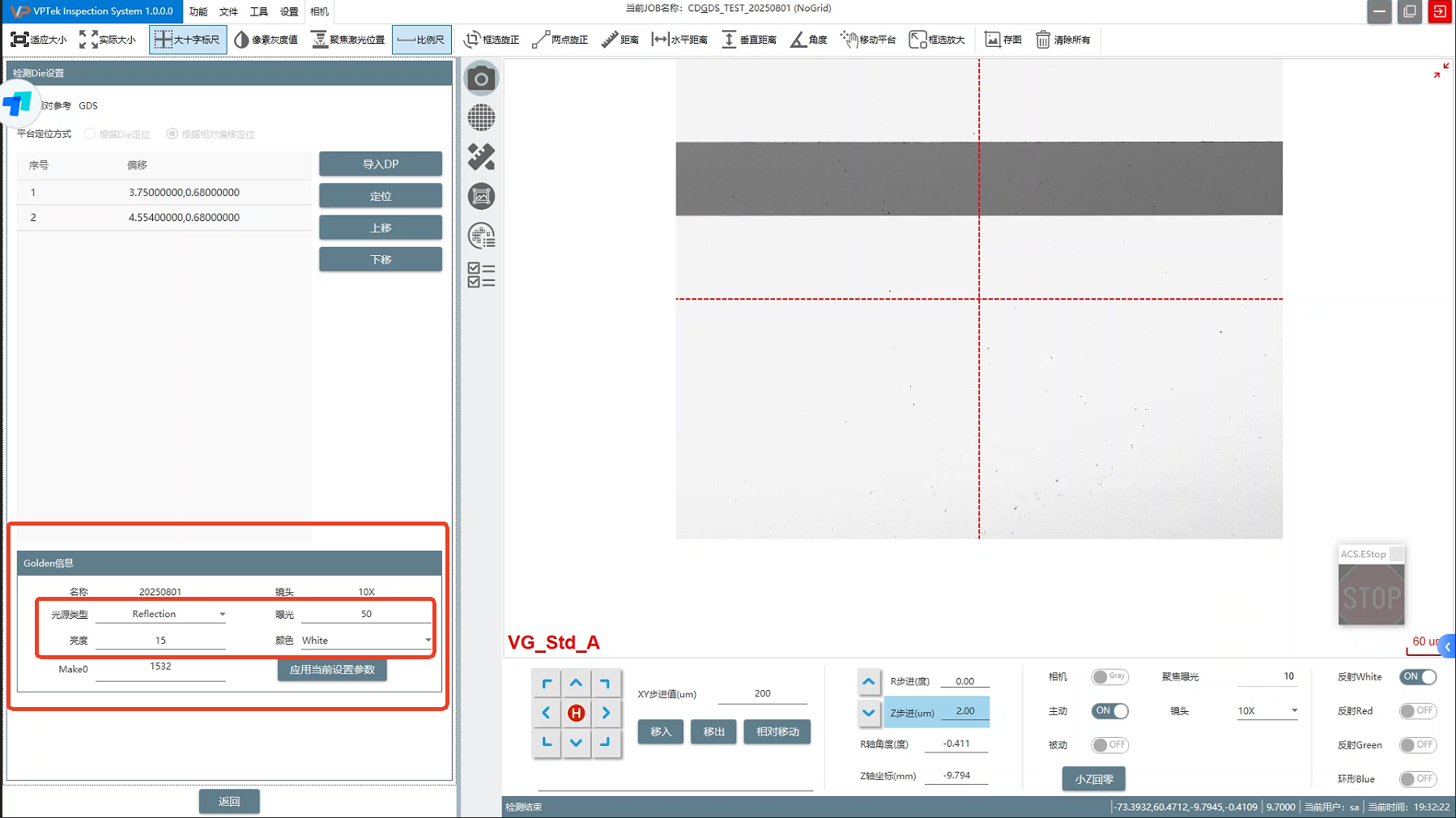Viewport: 1456px width, 818px height.
Task: Open the light source type dropdown
Action: (160, 615)
